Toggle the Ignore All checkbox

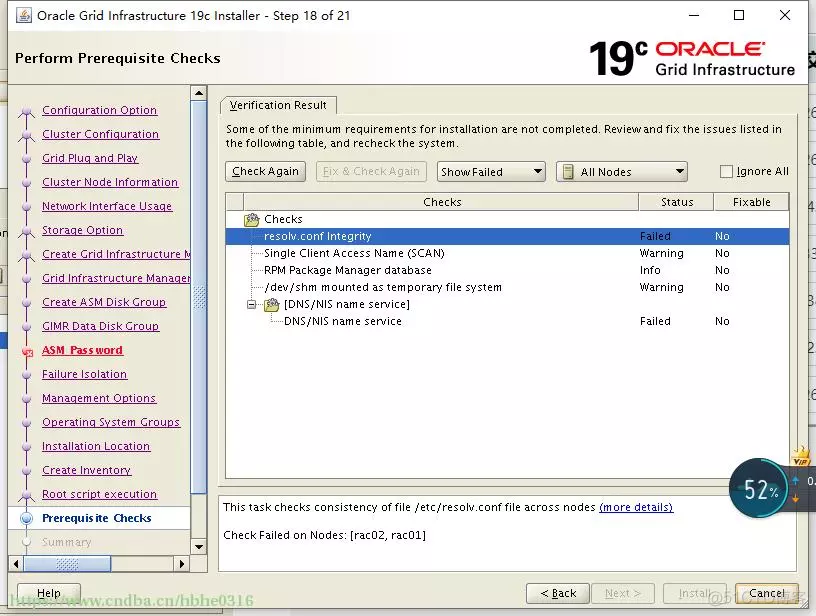pyautogui.click(x=726, y=171)
